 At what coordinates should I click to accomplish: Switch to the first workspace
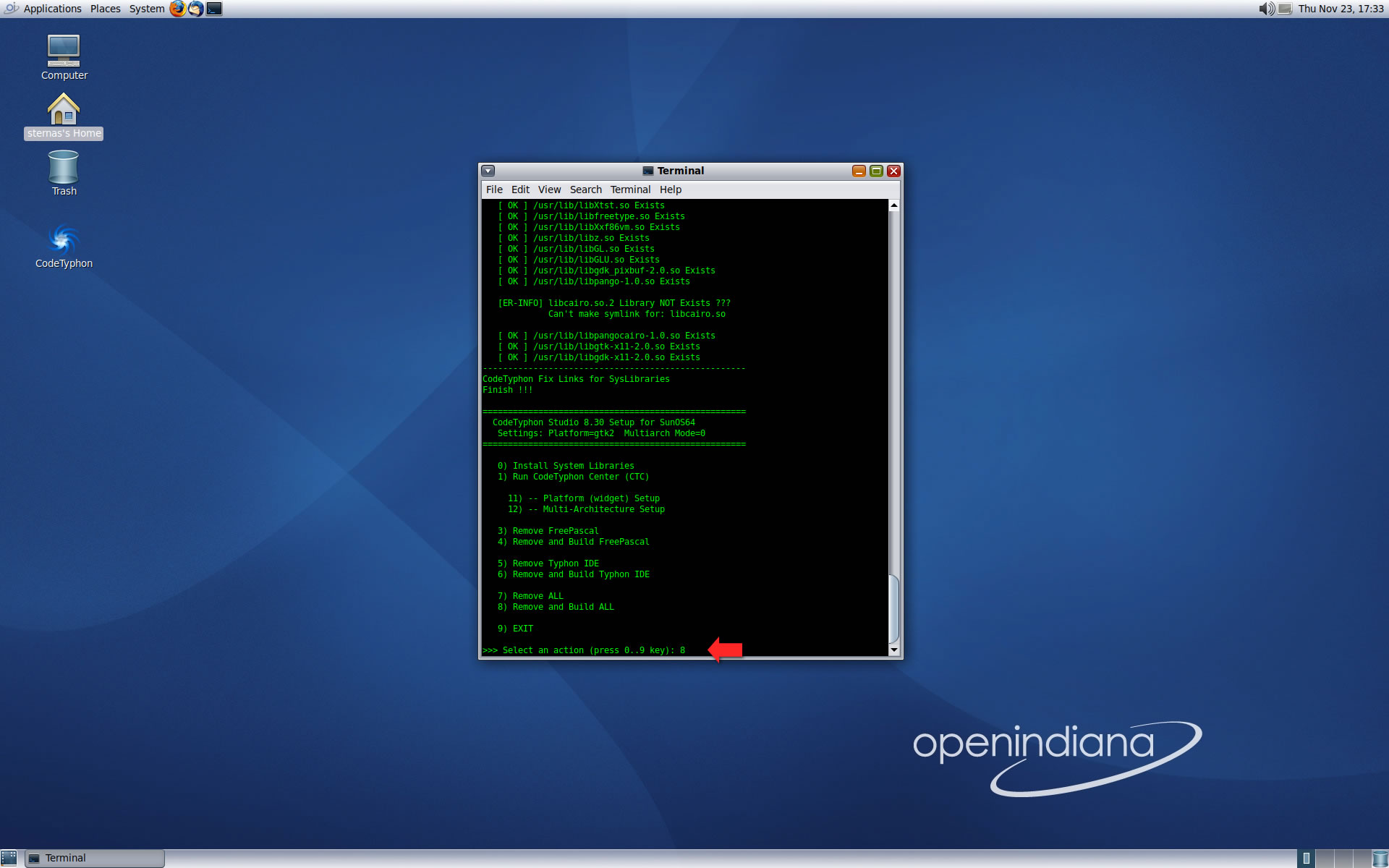click(x=1307, y=859)
